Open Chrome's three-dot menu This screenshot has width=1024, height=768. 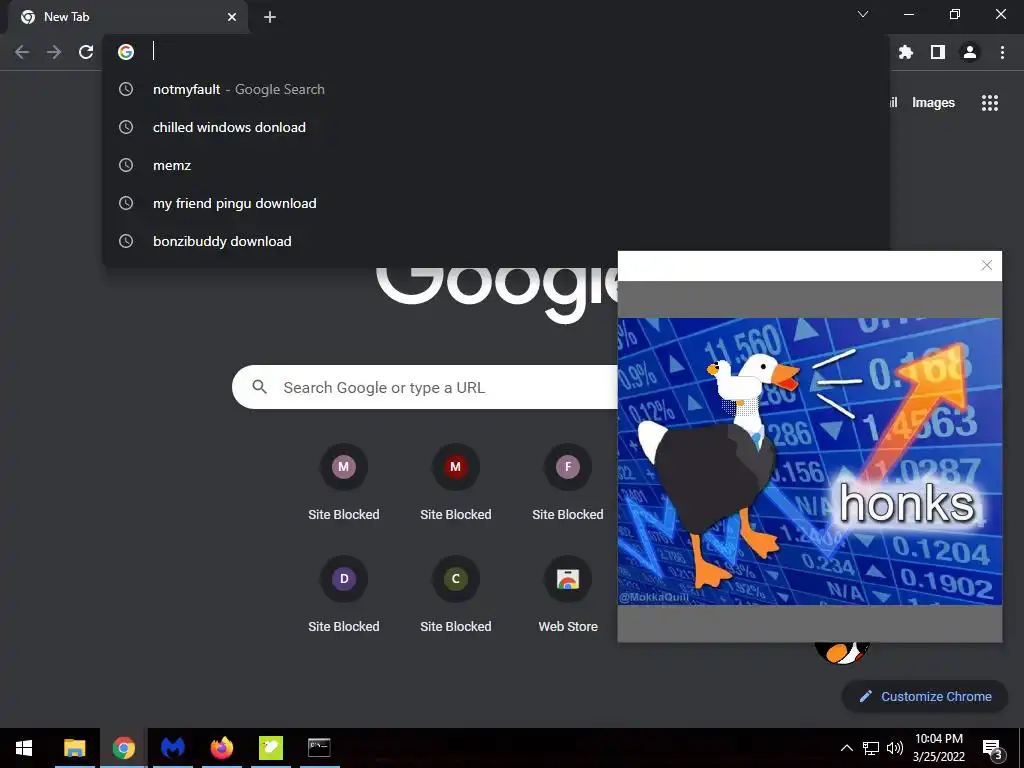tap(1002, 52)
